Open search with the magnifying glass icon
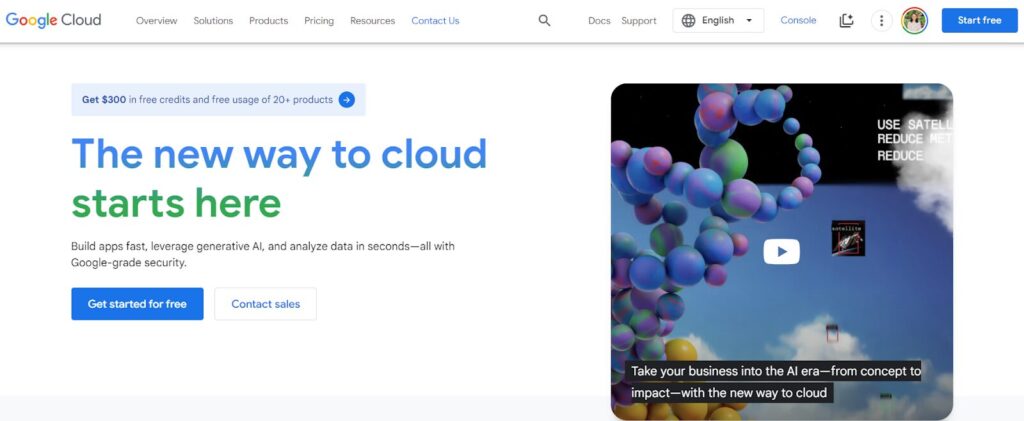Image resolution: width=1024 pixels, height=421 pixels. point(544,20)
